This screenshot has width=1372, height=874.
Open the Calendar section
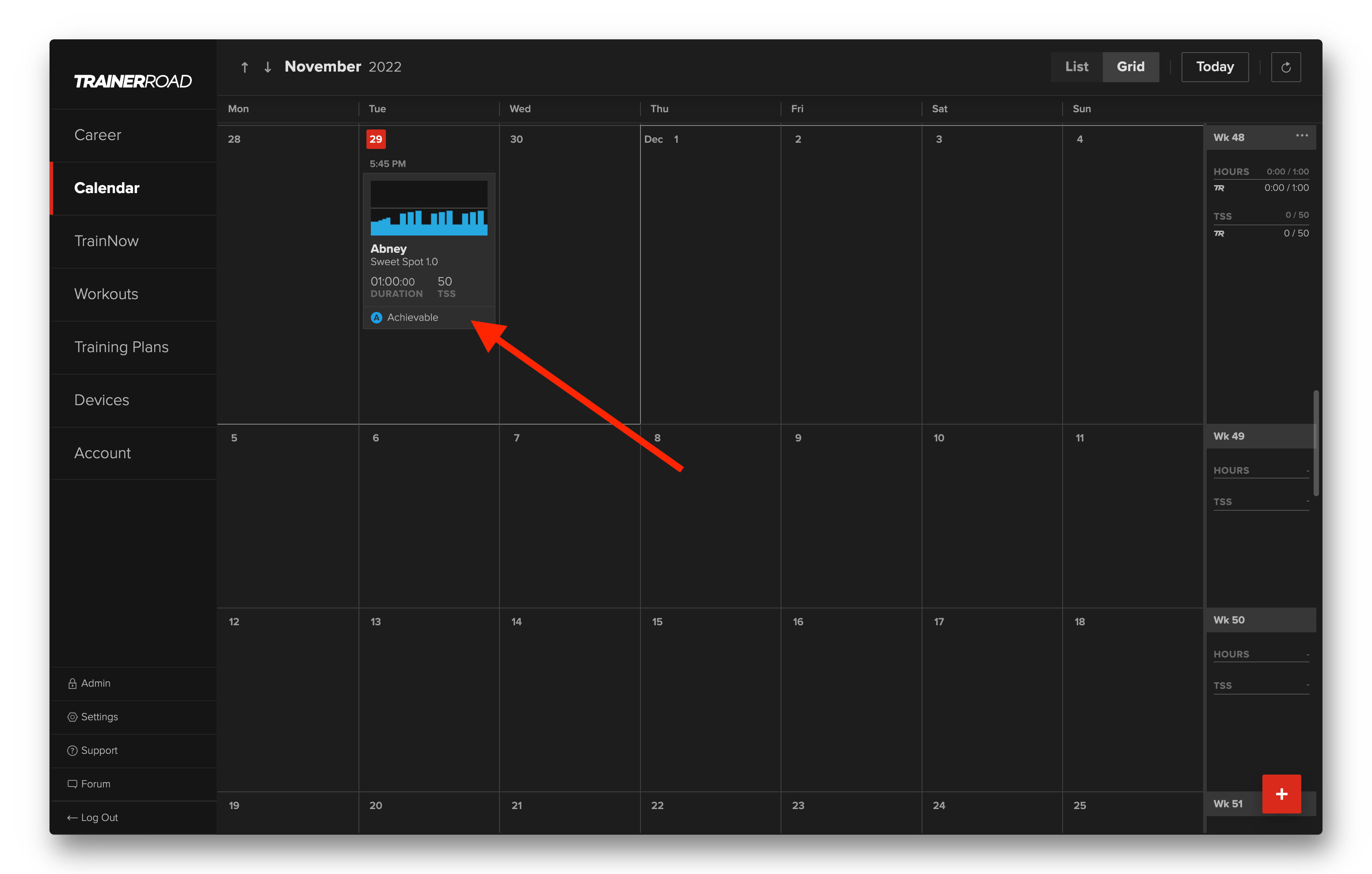pos(133,188)
